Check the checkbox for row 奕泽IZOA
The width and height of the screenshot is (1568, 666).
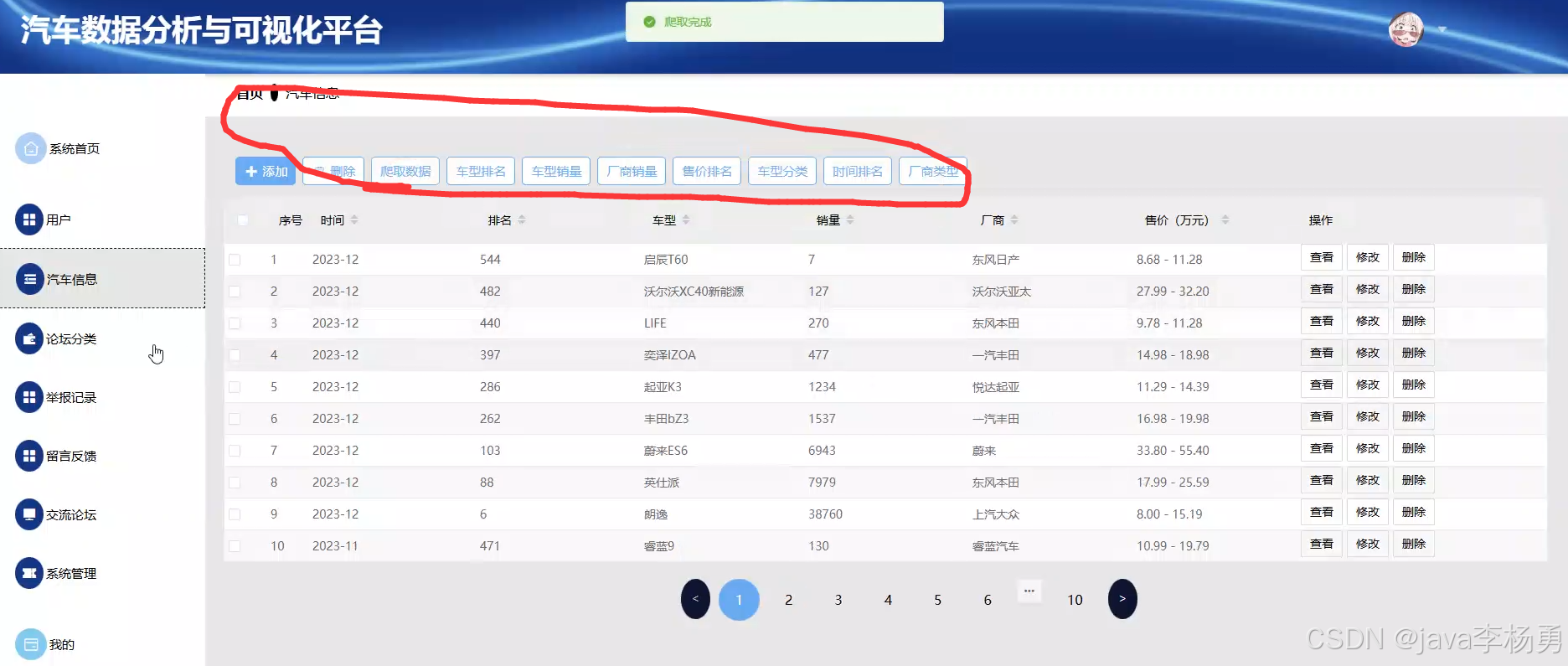(x=235, y=355)
